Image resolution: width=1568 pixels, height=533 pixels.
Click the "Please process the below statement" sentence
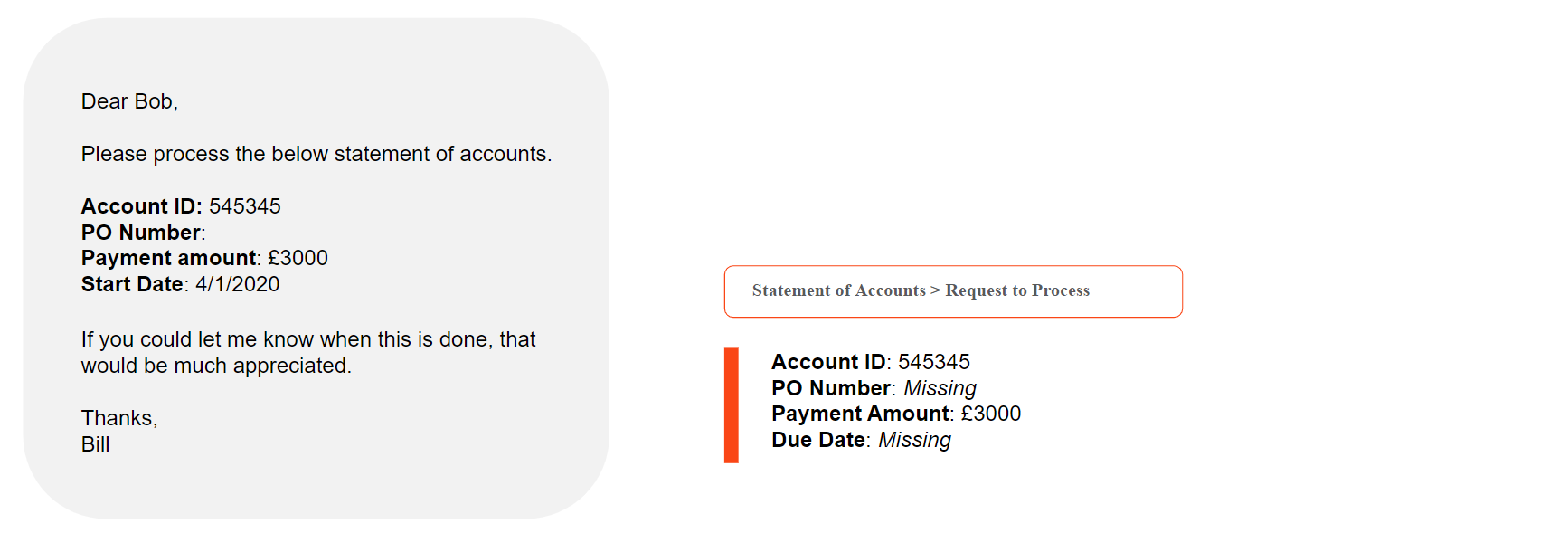[316, 154]
